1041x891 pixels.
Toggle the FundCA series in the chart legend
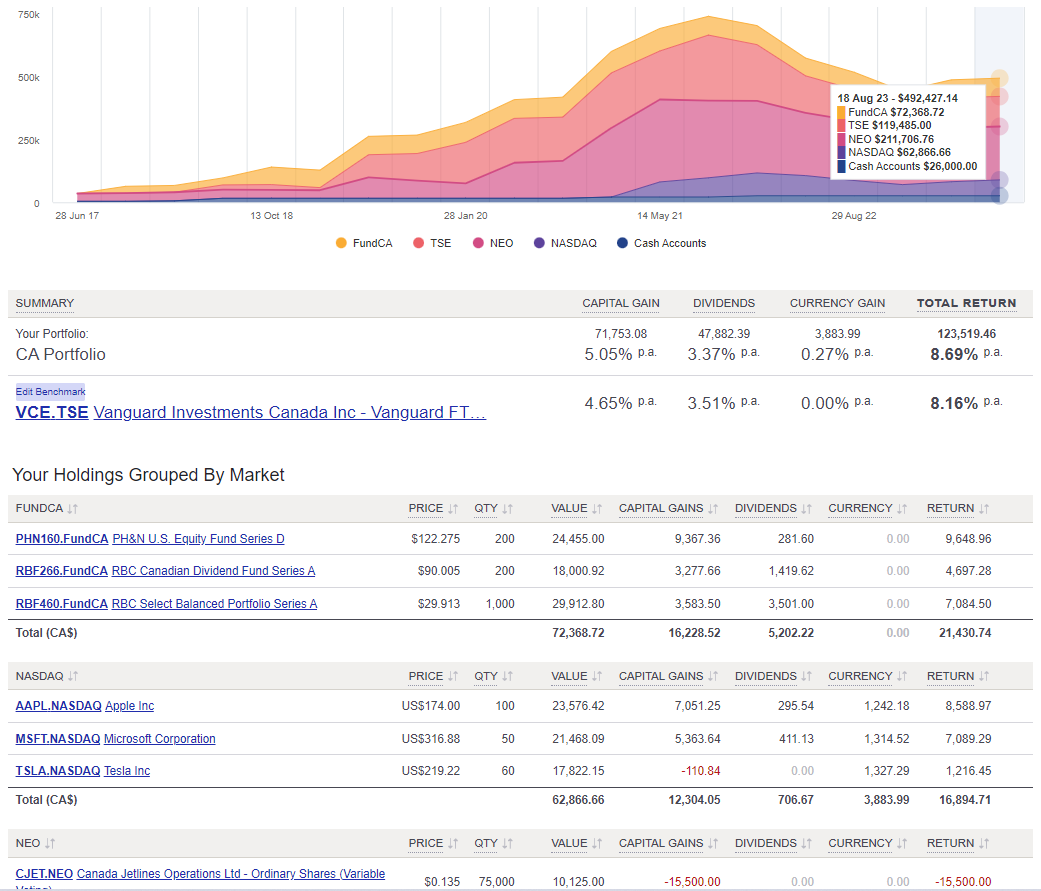tap(364, 243)
